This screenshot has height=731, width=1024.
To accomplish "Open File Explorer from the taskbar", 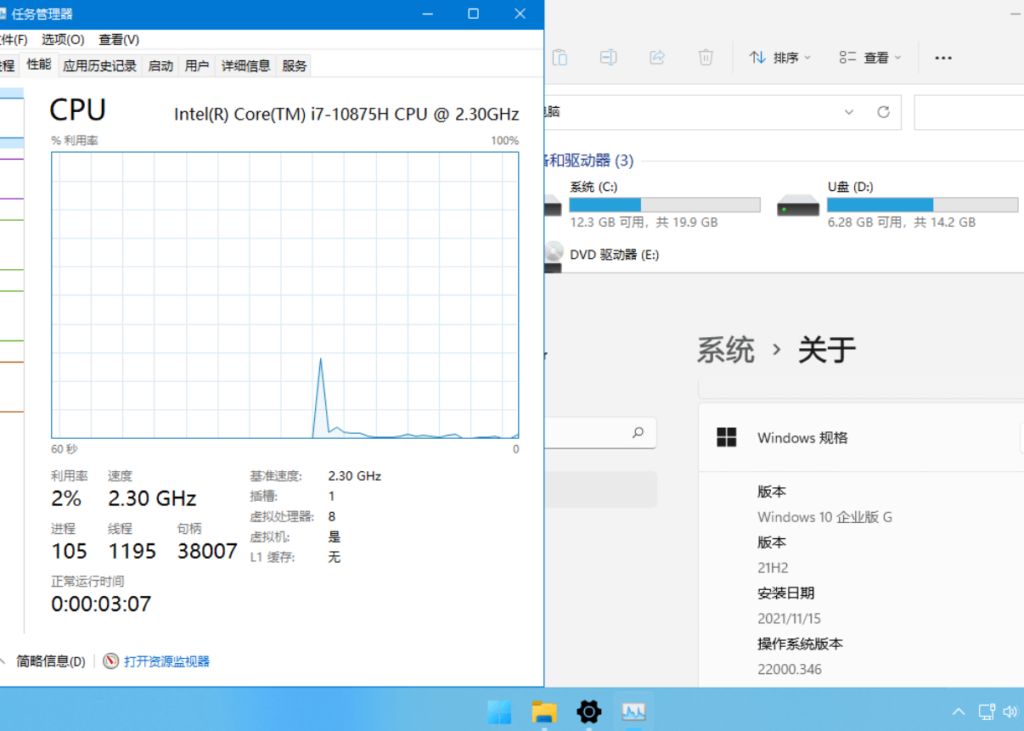I will 544,711.
